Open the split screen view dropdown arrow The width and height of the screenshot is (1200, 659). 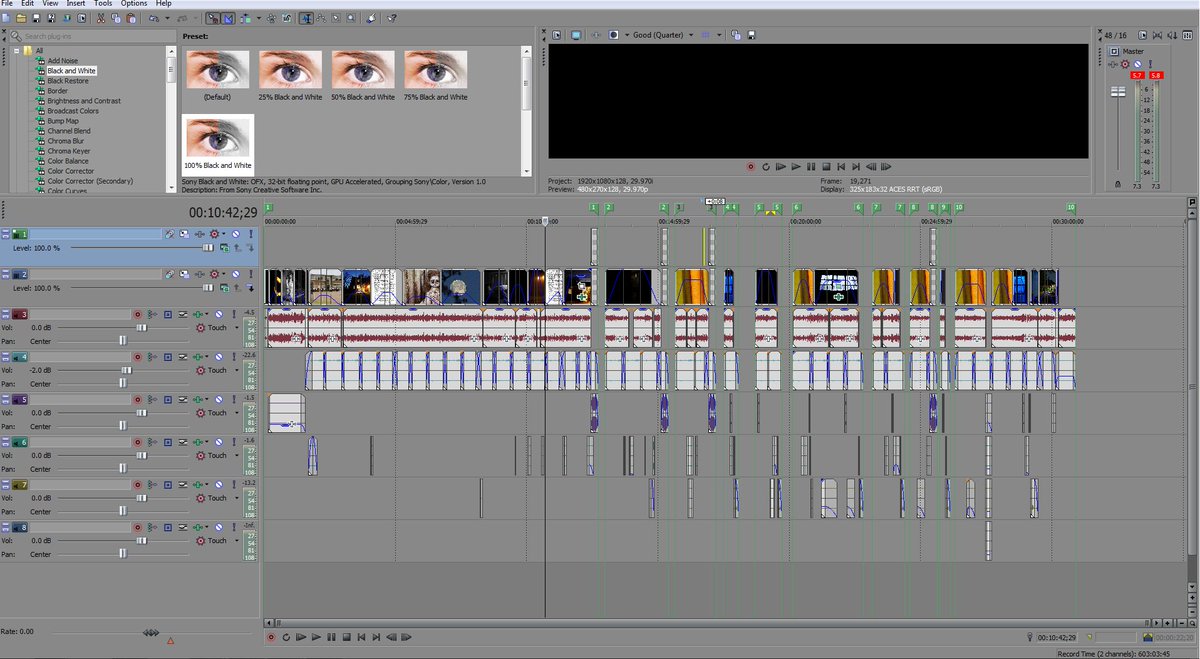tap(627, 35)
